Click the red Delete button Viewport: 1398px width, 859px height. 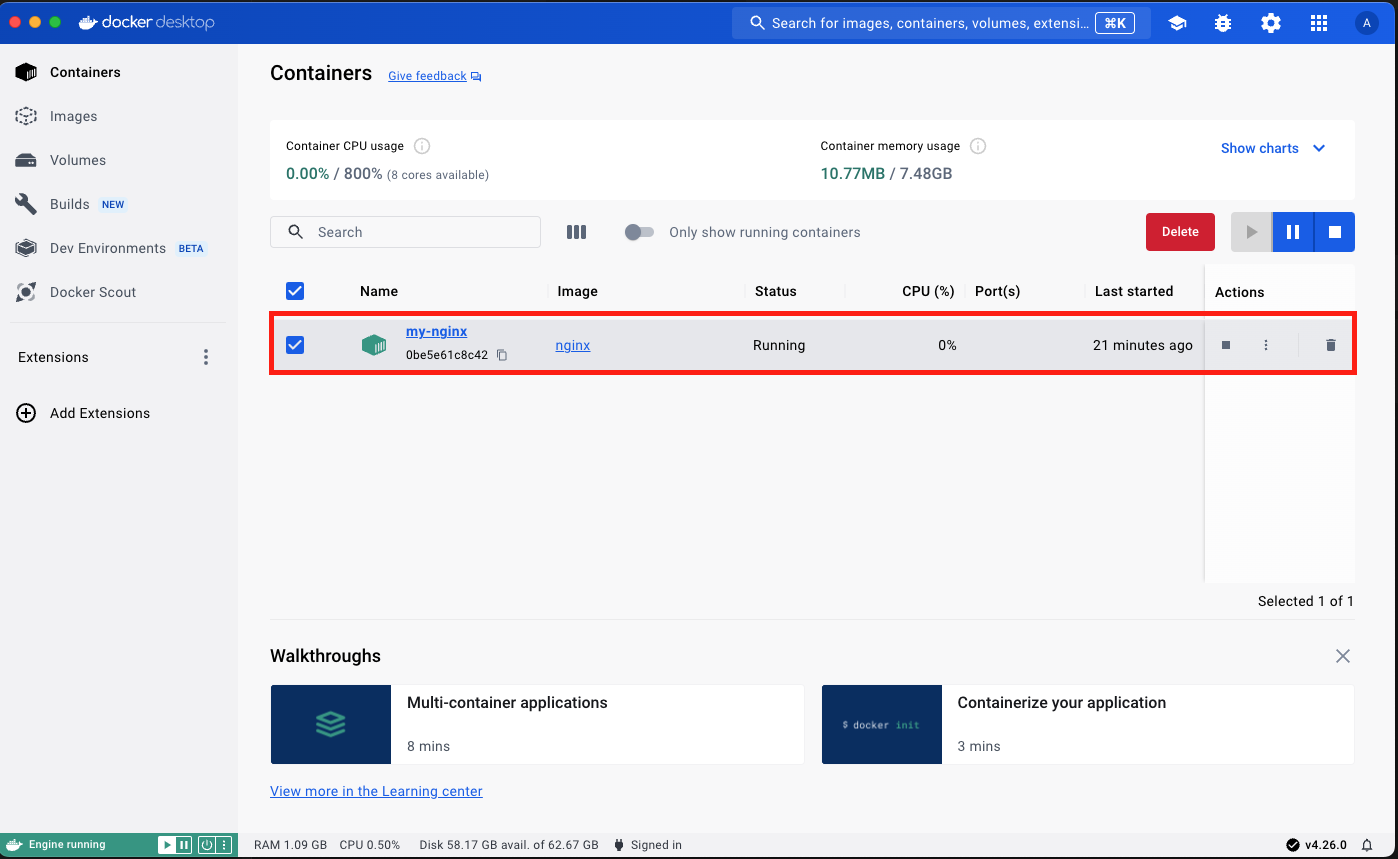[1180, 232]
